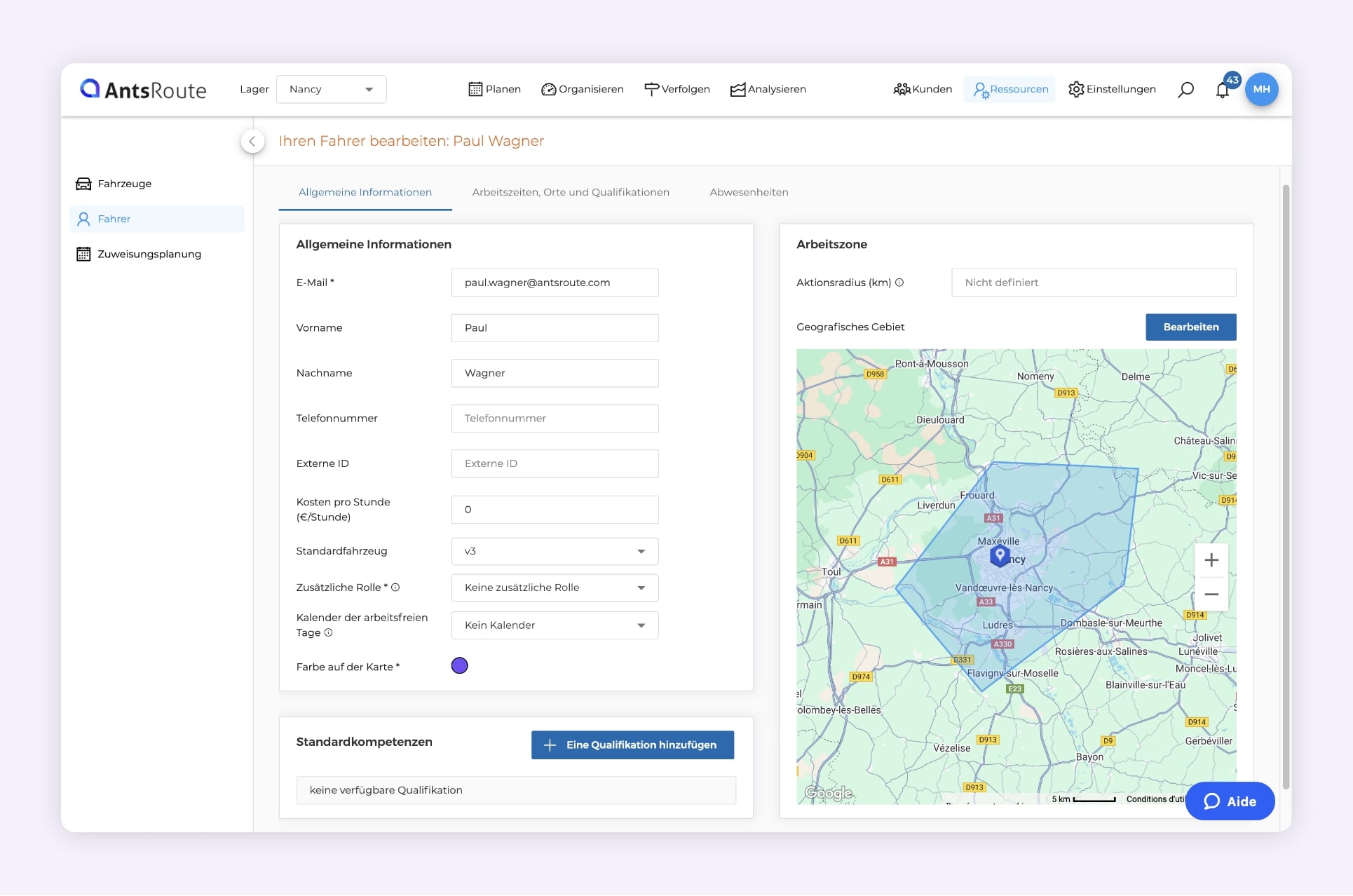Click the purple map color swatch
Screen dimensions: 1353x896
point(459,666)
